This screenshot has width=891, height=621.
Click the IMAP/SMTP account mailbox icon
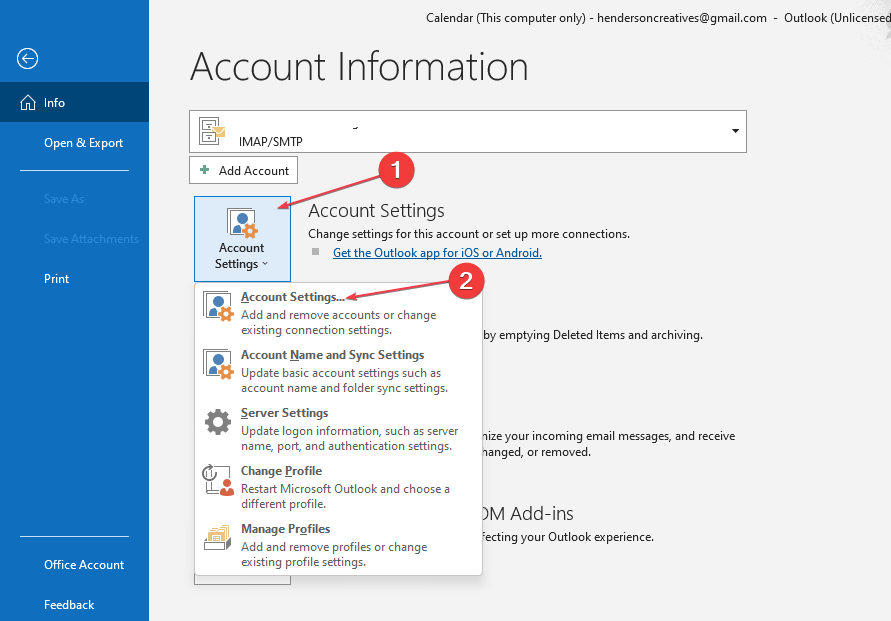click(212, 131)
